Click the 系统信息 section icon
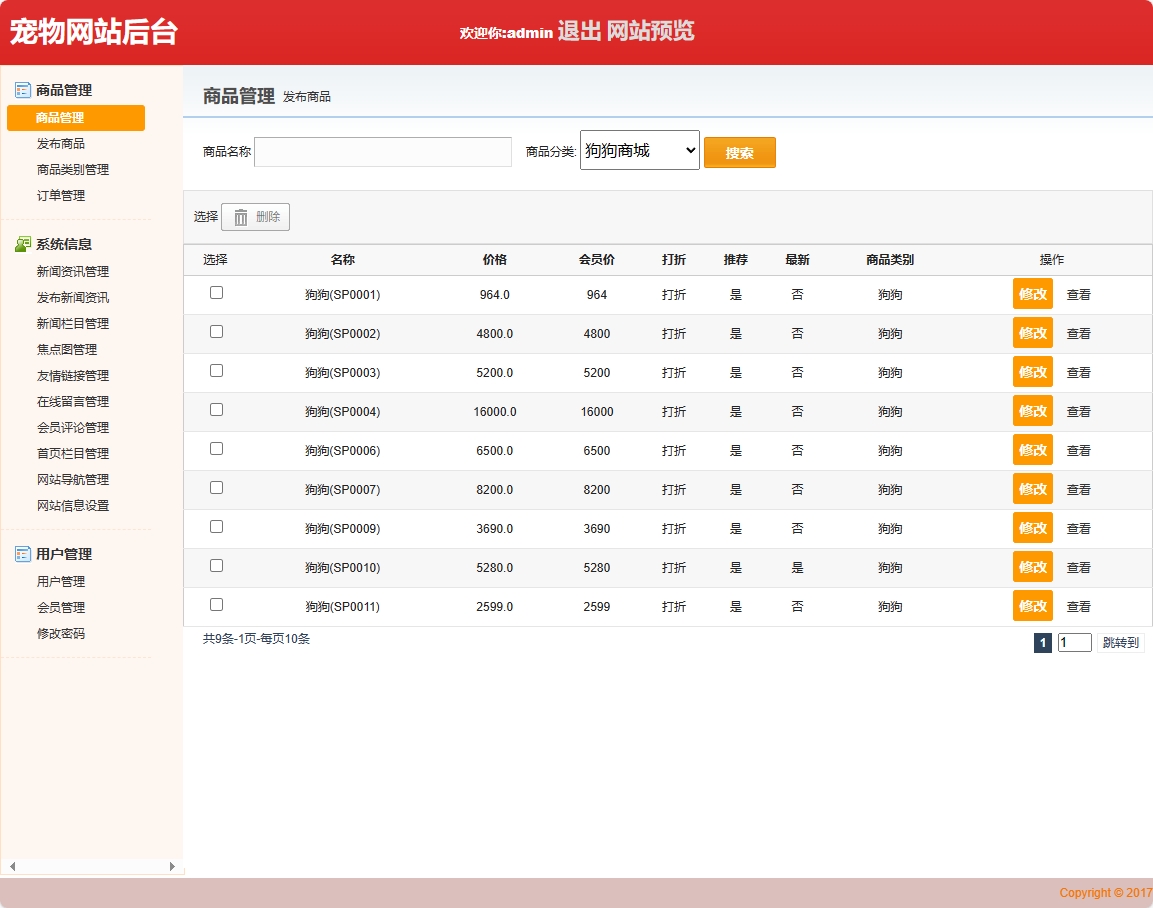Viewport: 1153px width, 908px height. coord(23,244)
